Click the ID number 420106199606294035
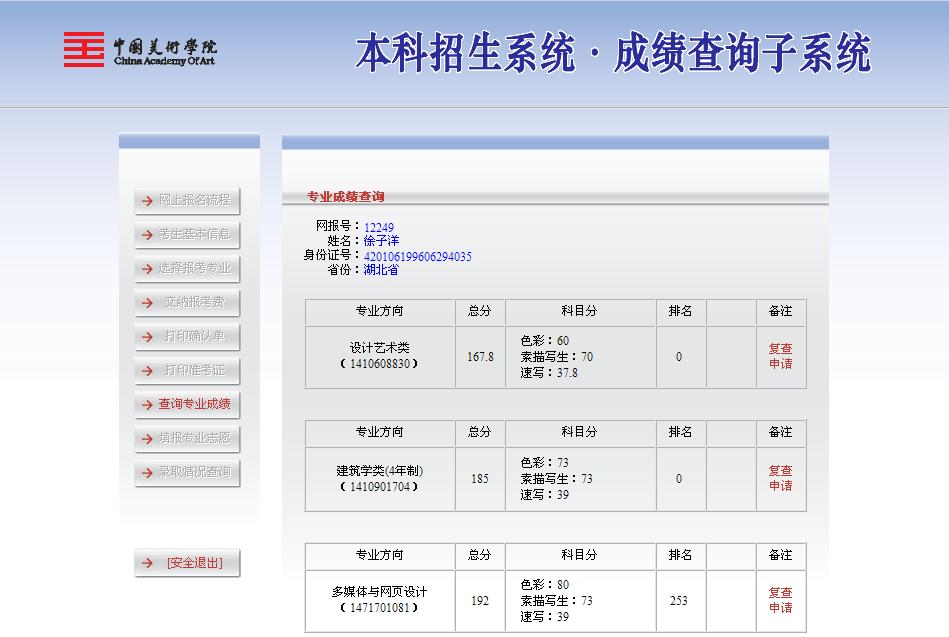Image resolution: width=949 pixels, height=637 pixels. pos(418,256)
